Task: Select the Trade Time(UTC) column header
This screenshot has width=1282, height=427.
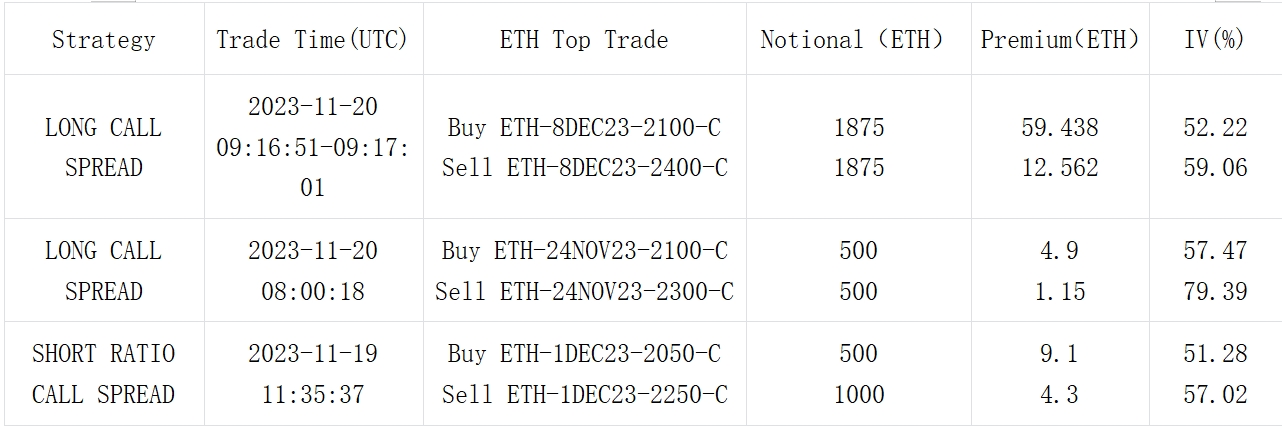Action: pyautogui.click(x=312, y=40)
